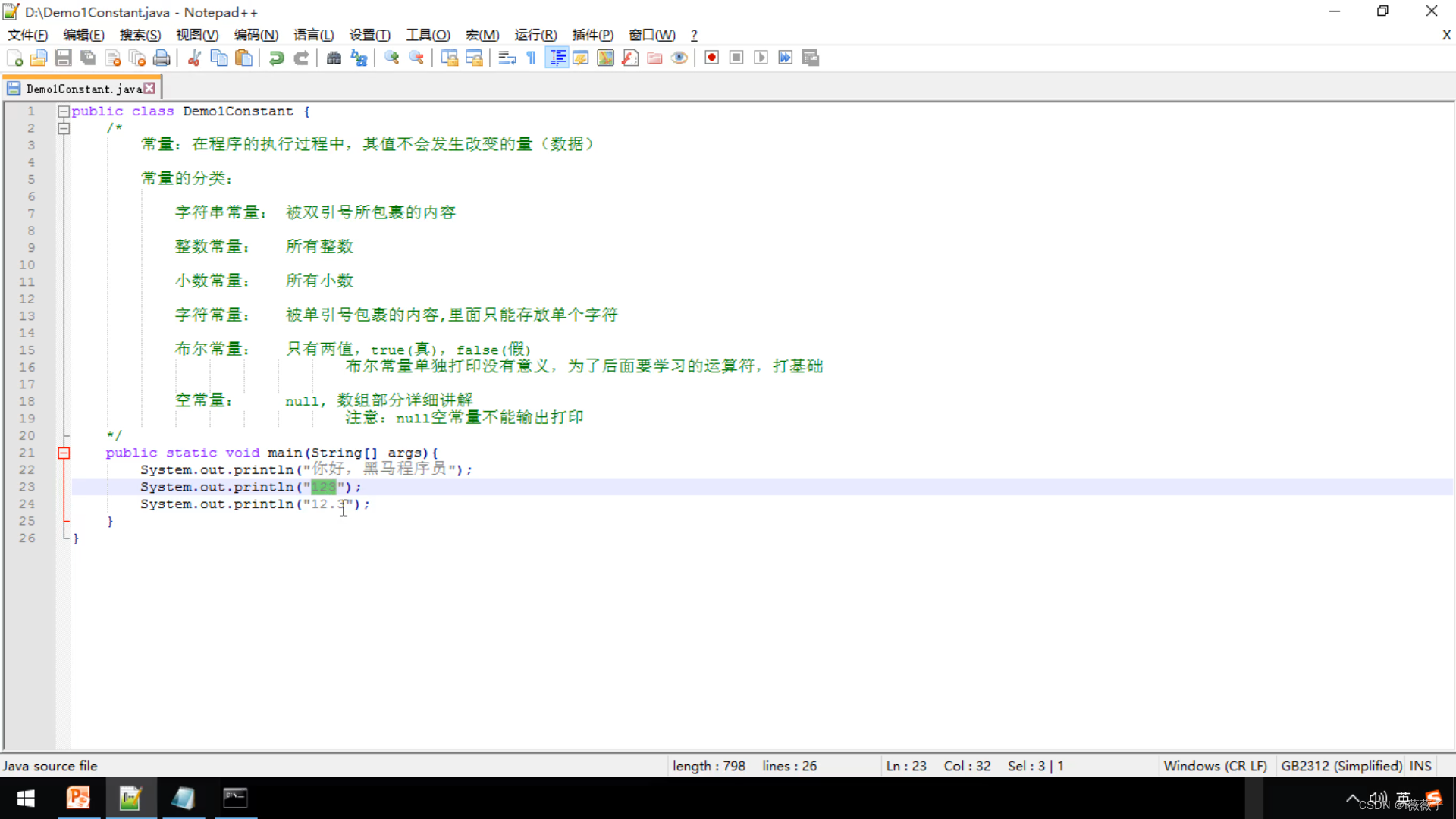The image size is (1456, 819).
Task: Save the current file with Save icon
Action: [64, 58]
